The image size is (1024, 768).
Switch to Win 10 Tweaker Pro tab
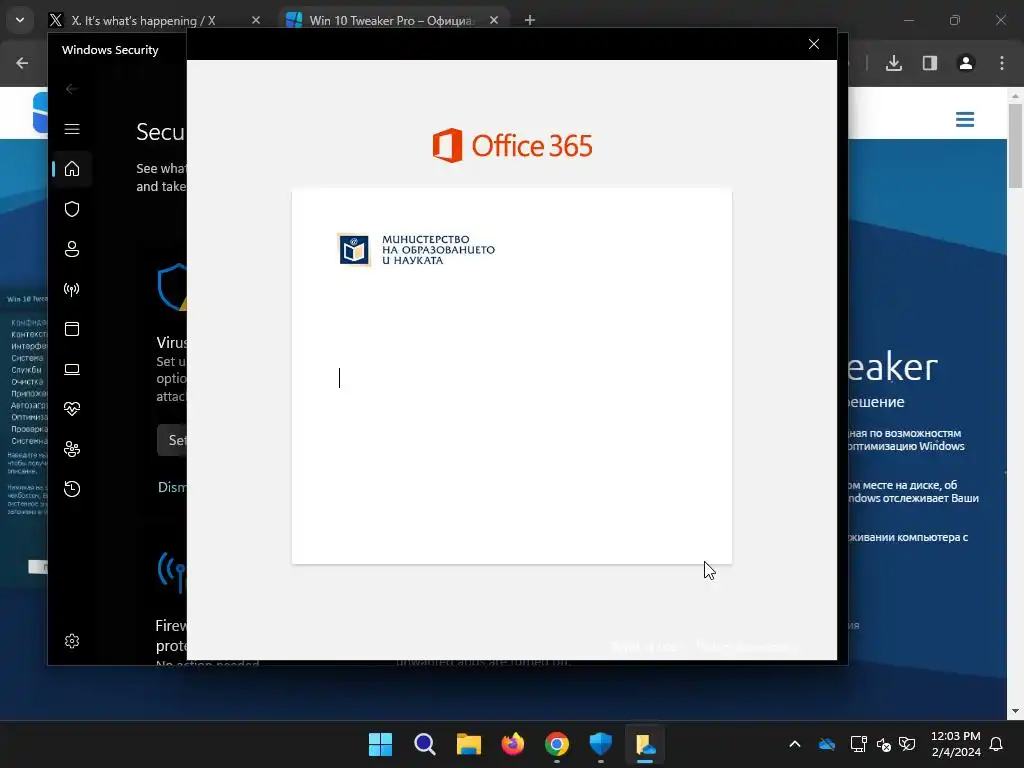tap(391, 20)
